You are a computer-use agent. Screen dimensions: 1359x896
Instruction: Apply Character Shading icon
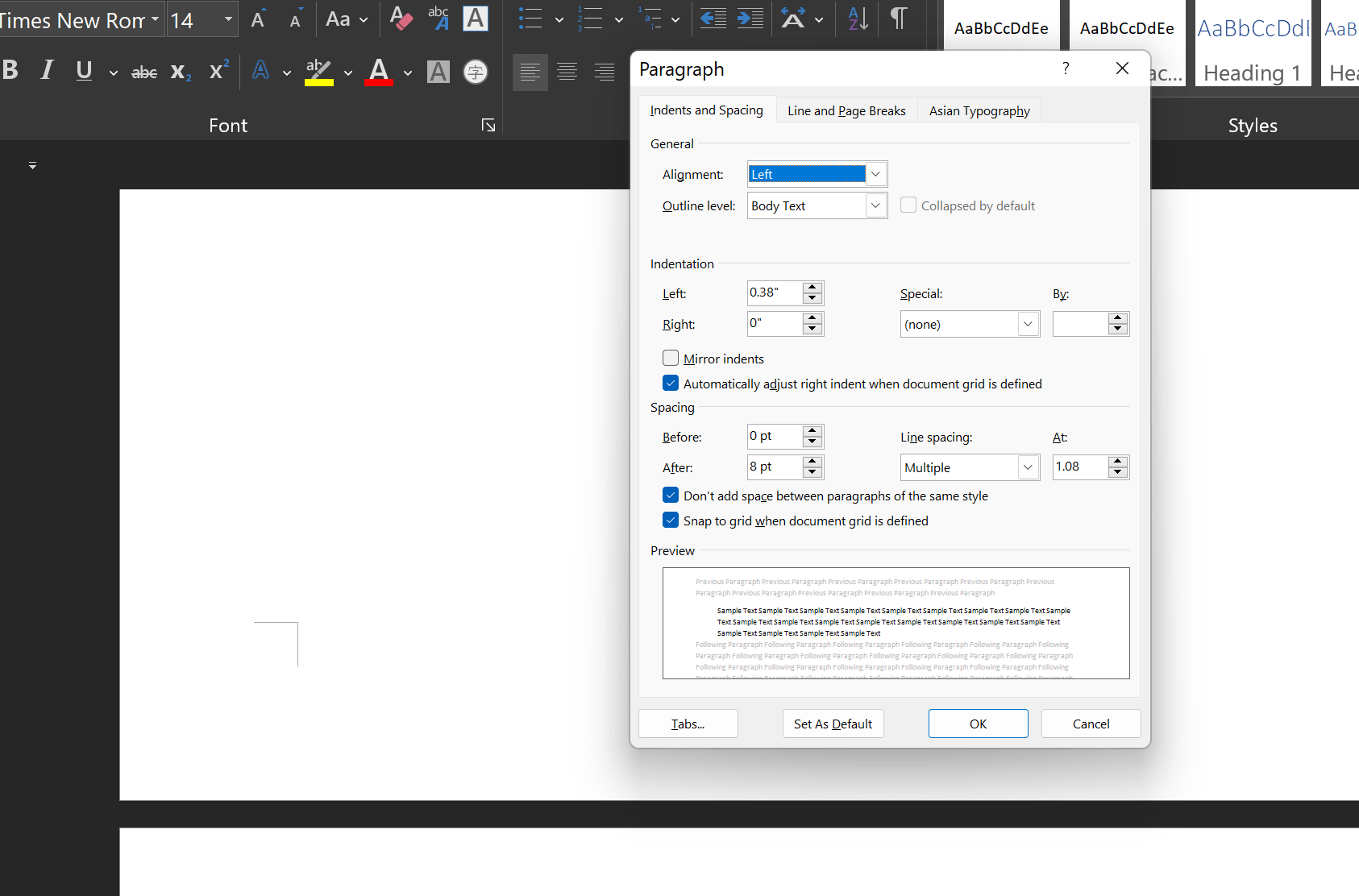pyautogui.click(x=438, y=73)
